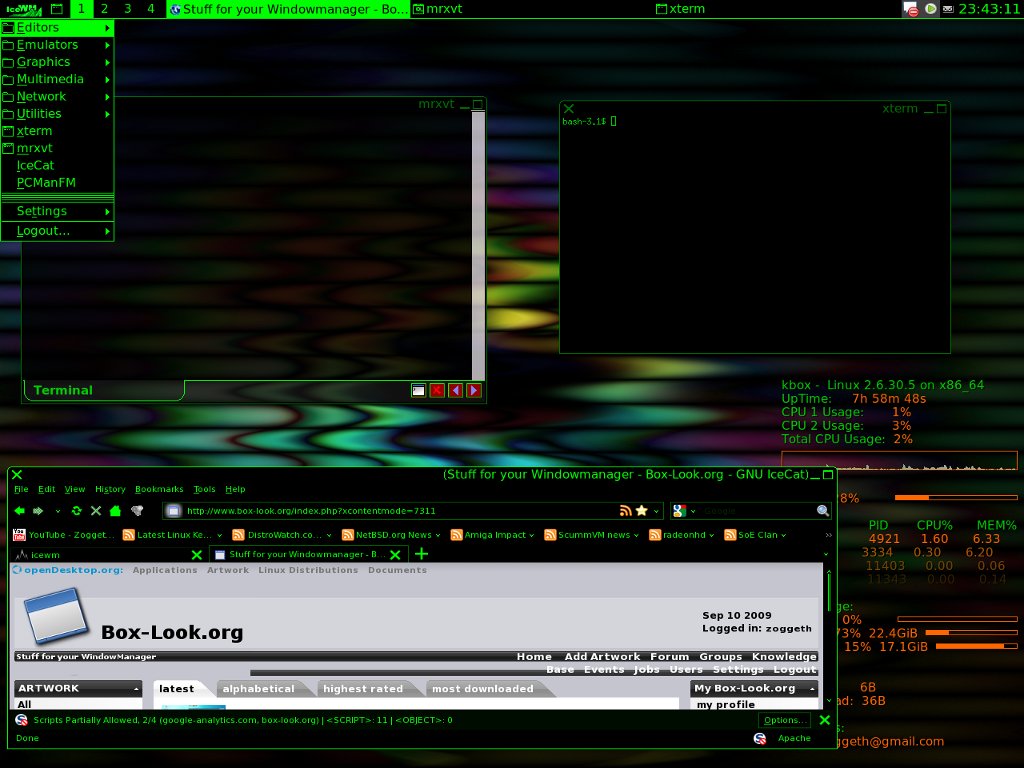
Task: Click the xterm taskbar button
Action: pyautogui.click(x=777, y=9)
